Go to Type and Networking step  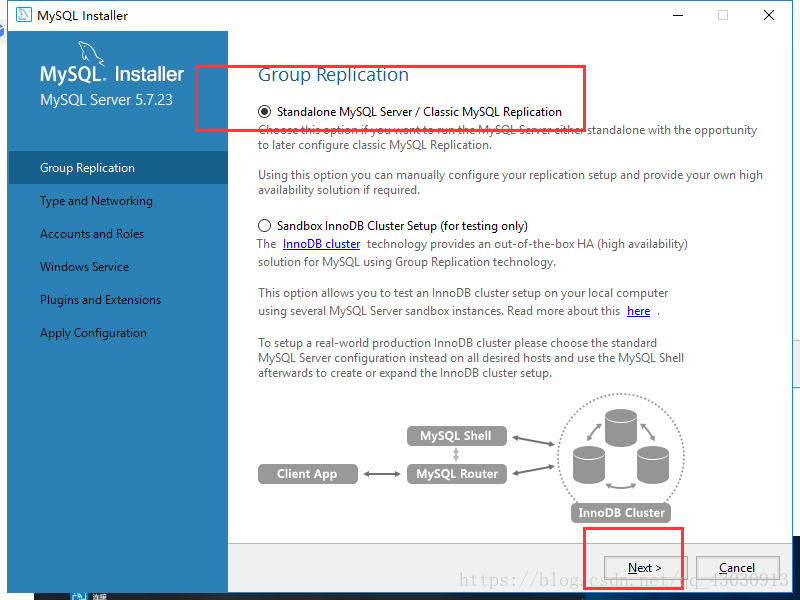pos(96,201)
